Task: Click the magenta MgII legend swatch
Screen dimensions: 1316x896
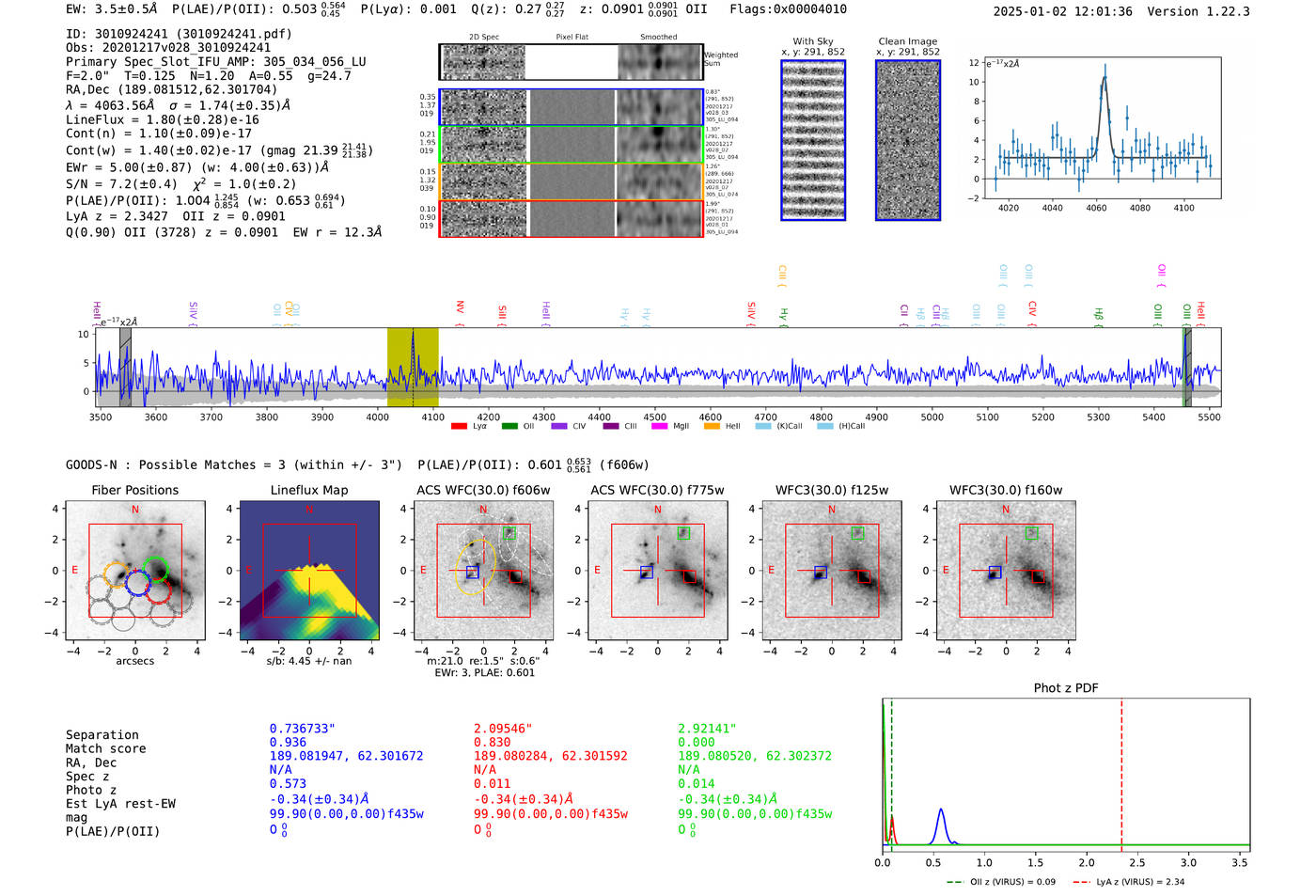Action: point(660,426)
